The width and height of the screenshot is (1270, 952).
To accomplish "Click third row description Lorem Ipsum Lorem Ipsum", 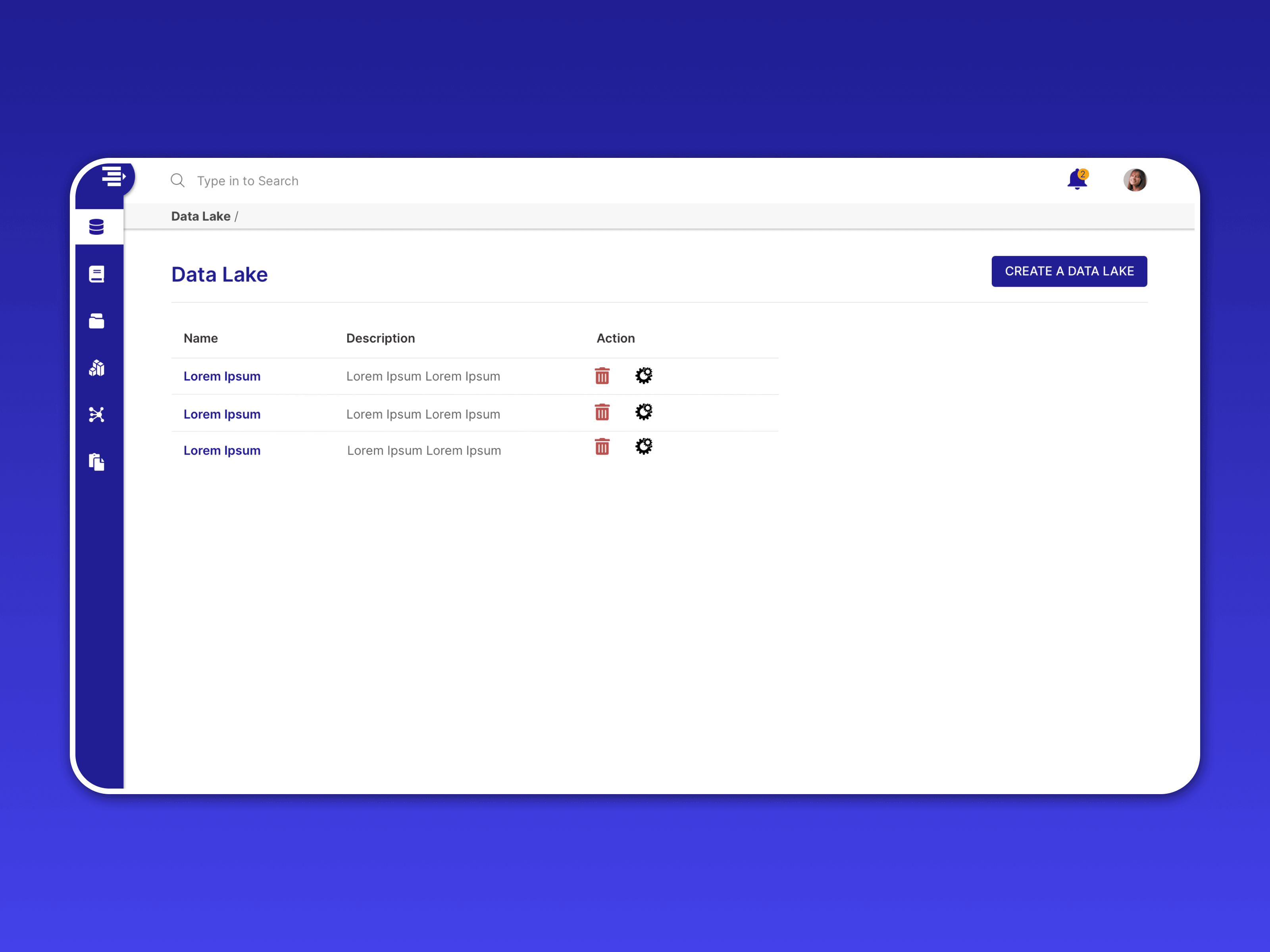I will click(424, 451).
